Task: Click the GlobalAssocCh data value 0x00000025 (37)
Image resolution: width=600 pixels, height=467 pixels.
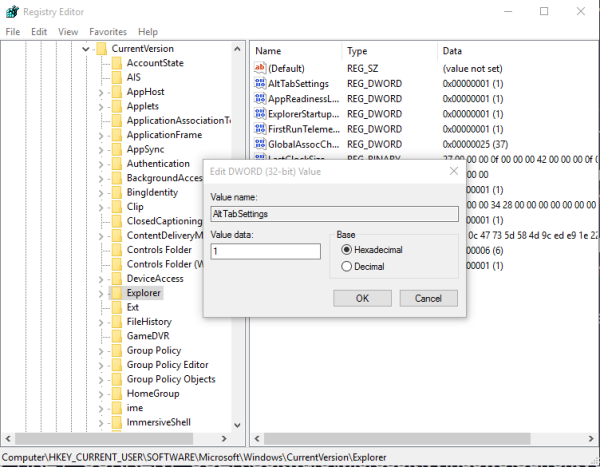Action: (x=475, y=144)
